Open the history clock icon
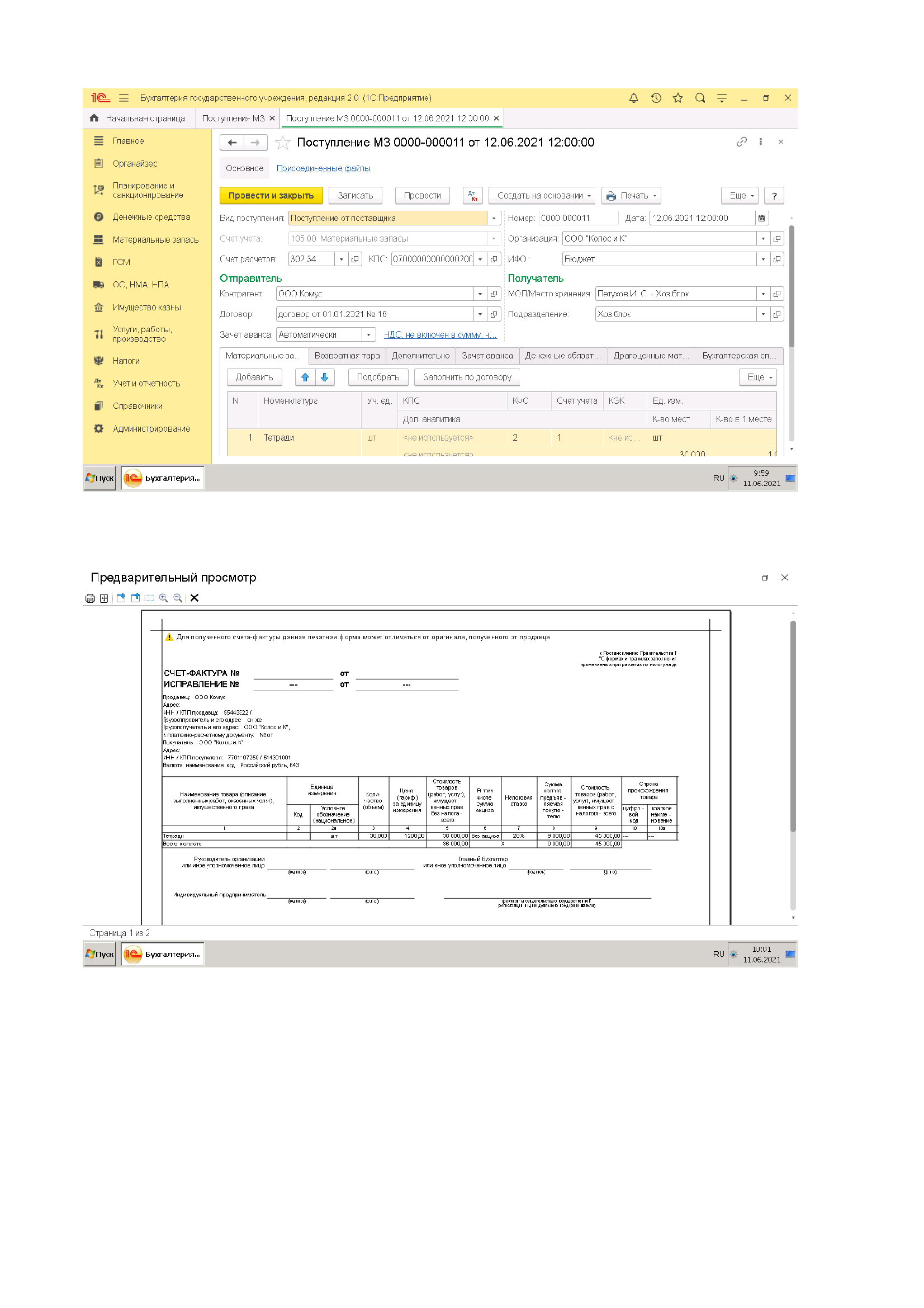This screenshot has height=1308, width=924. click(656, 98)
